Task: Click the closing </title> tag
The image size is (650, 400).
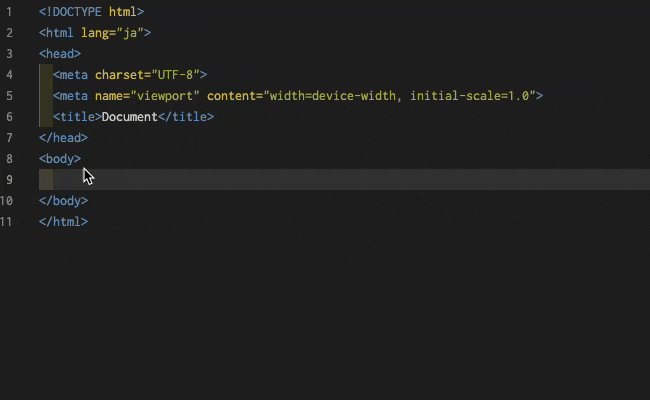Action: (x=186, y=117)
